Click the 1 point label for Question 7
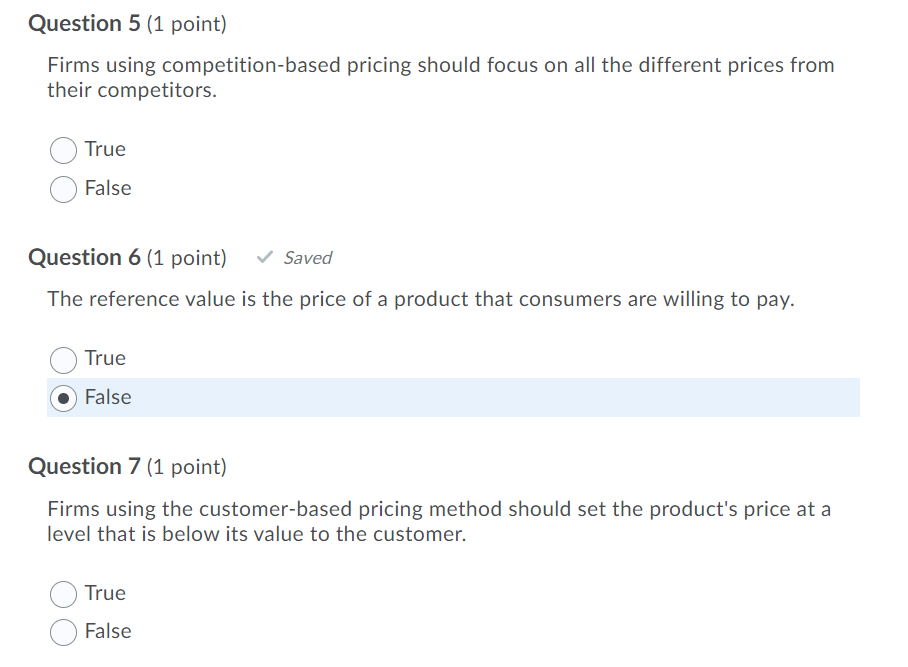The width and height of the screenshot is (908, 667). (x=185, y=467)
